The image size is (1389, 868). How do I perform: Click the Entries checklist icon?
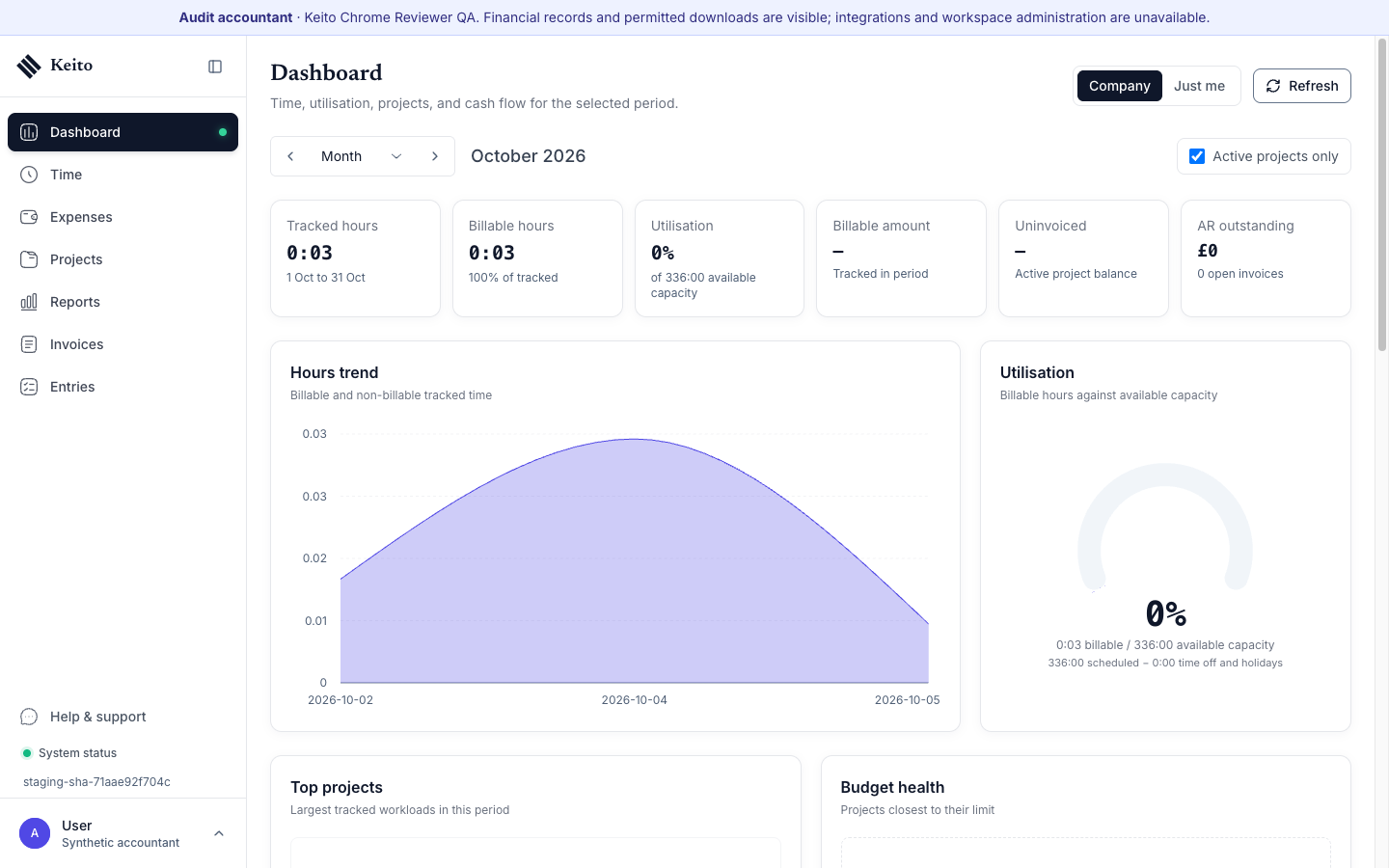pos(29,387)
